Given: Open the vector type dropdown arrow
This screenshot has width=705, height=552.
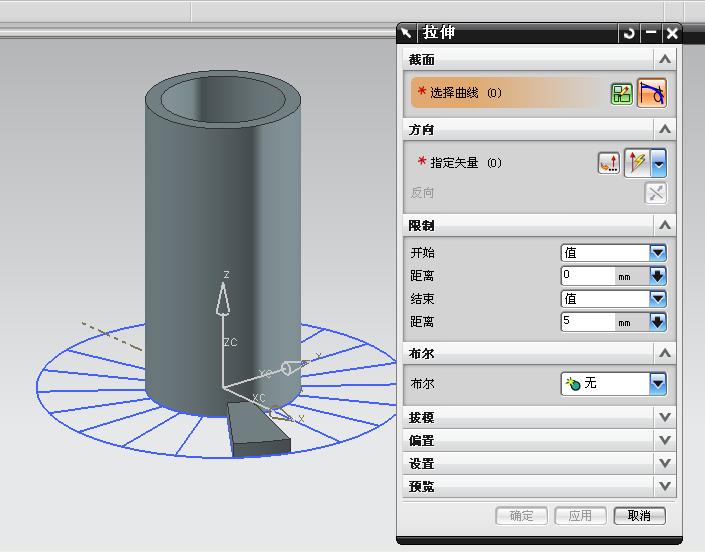Looking at the screenshot, I should (659, 163).
